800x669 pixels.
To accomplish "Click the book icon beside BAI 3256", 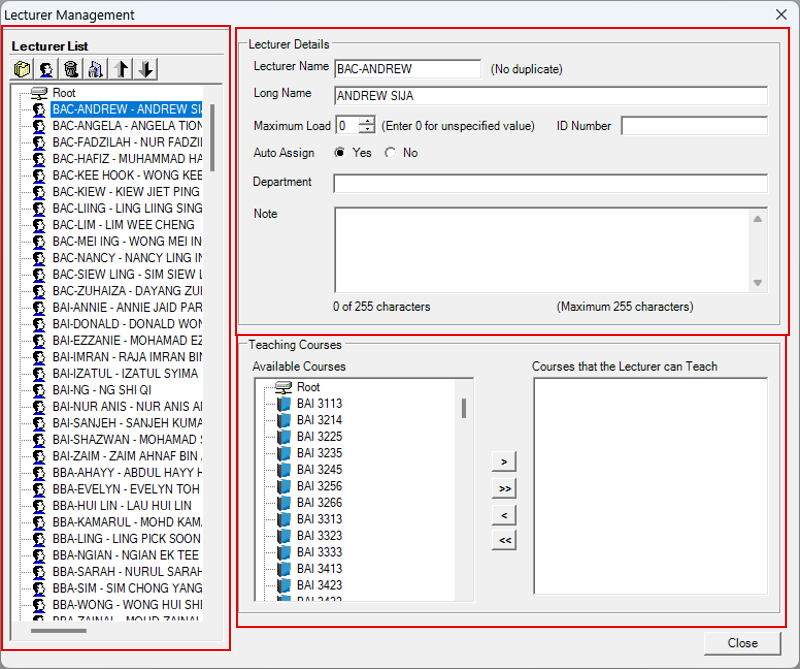I will [x=284, y=486].
